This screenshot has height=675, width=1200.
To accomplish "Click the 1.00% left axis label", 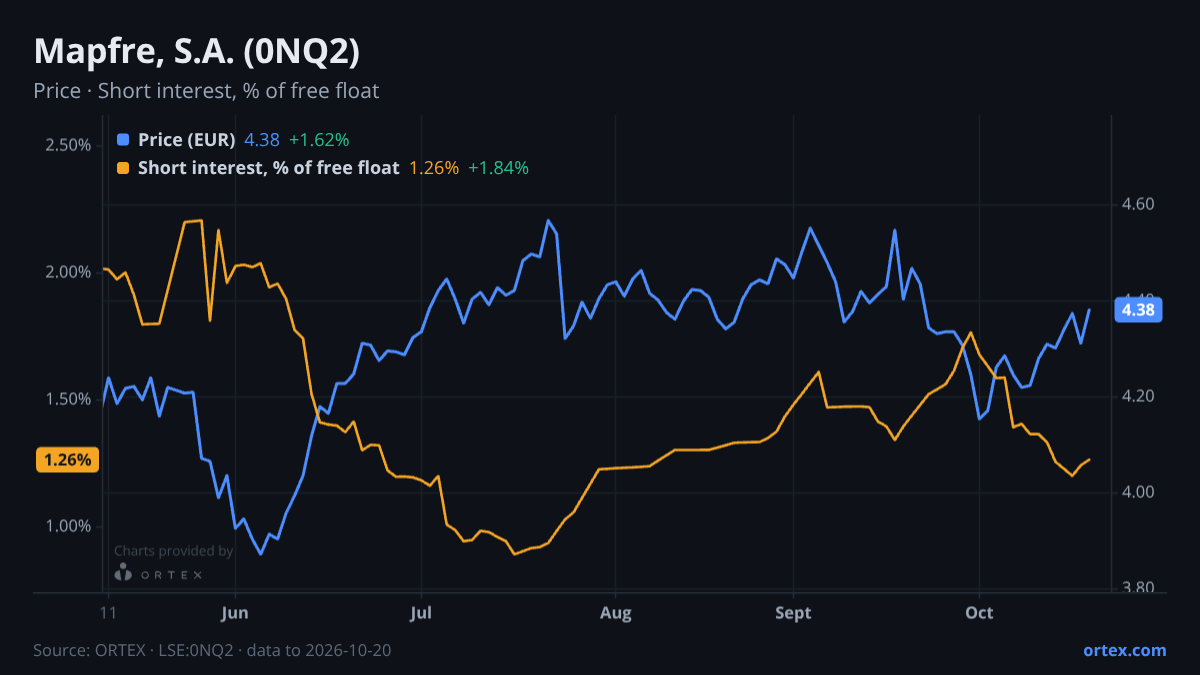I will pyautogui.click(x=68, y=526).
